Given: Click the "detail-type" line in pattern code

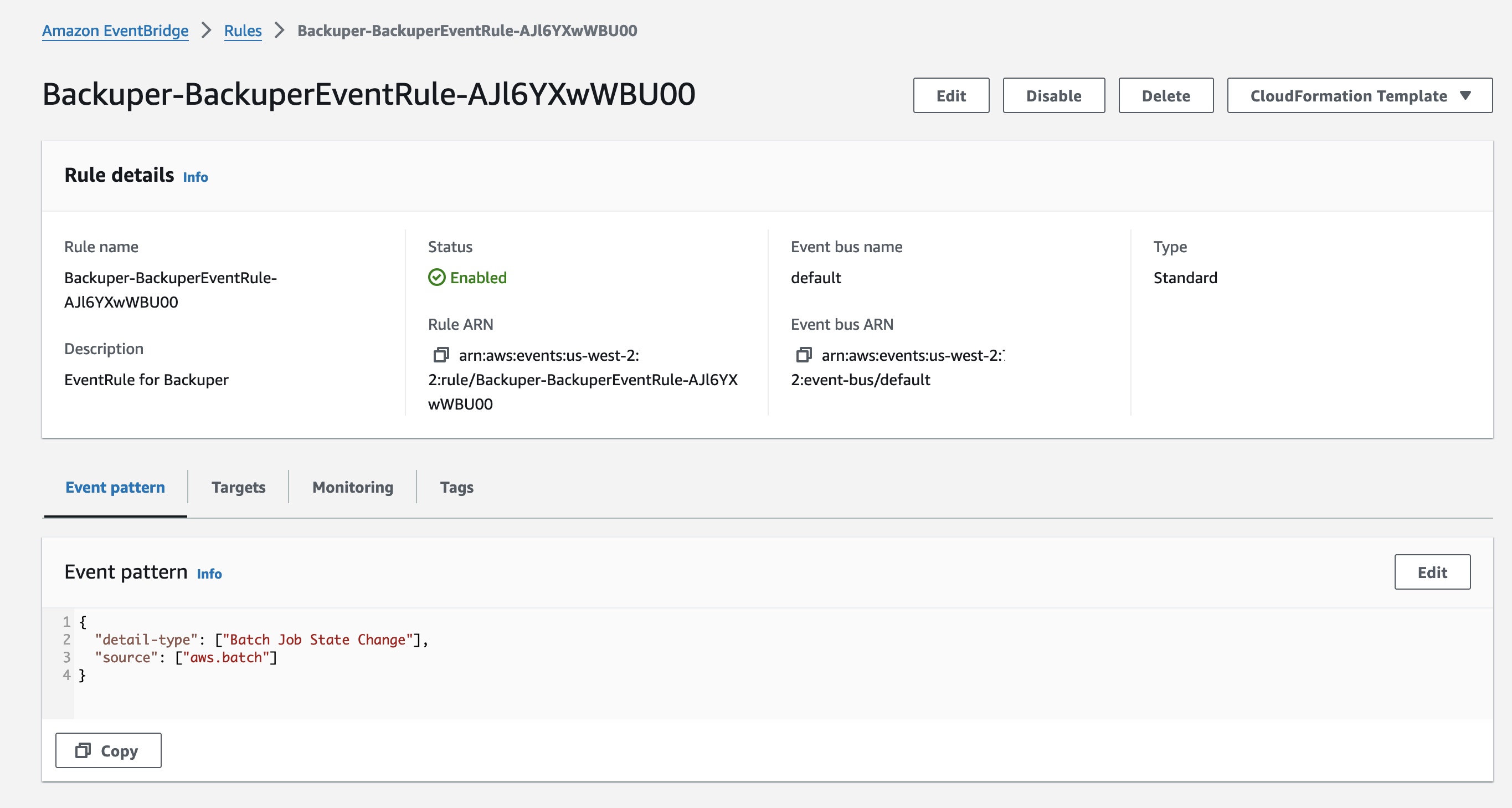Looking at the screenshot, I should [261, 640].
